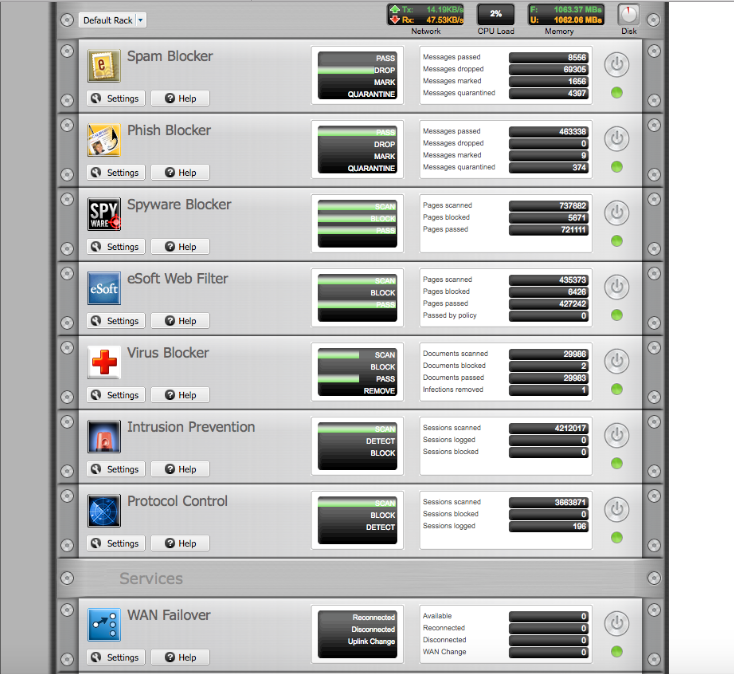Click Protocol Control Sessions logged value 196
This screenshot has width=734, height=674.
pos(549,527)
